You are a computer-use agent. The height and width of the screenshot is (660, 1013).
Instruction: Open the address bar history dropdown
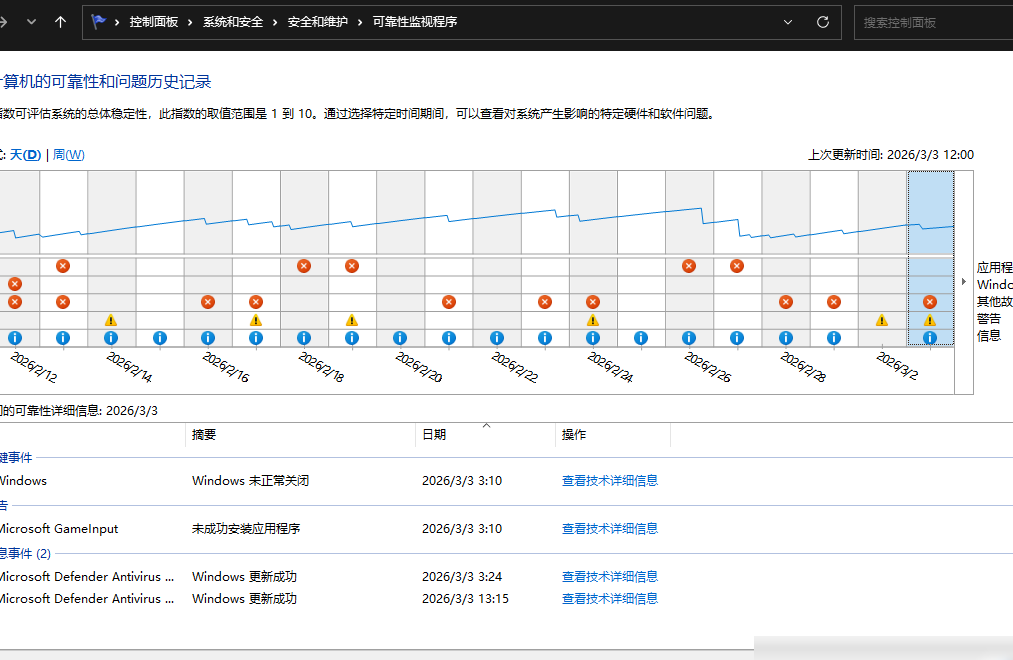[788, 22]
